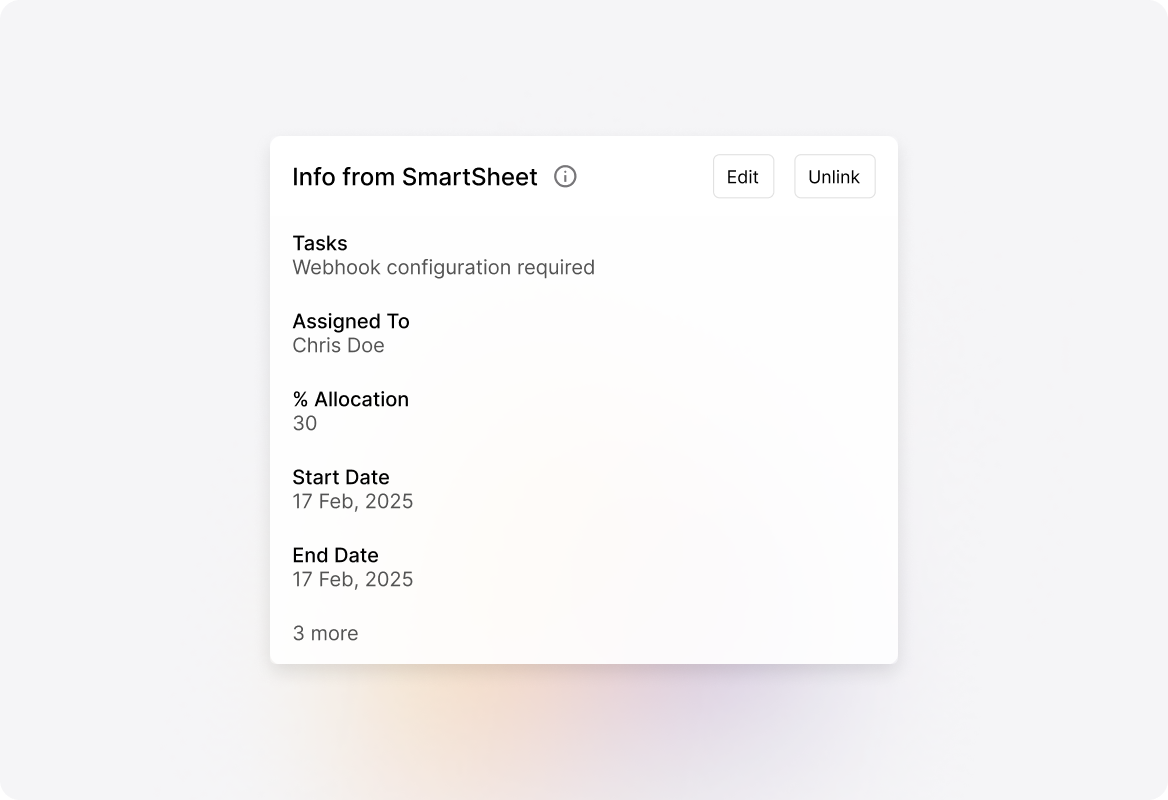Click the start date 17 Feb, 2025

point(353,501)
